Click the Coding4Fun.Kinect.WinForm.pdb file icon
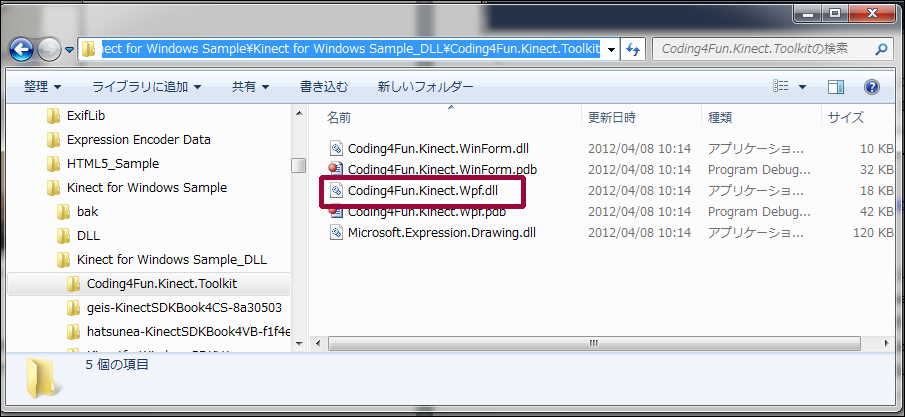This screenshot has width=905, height=417. [336, 169]
